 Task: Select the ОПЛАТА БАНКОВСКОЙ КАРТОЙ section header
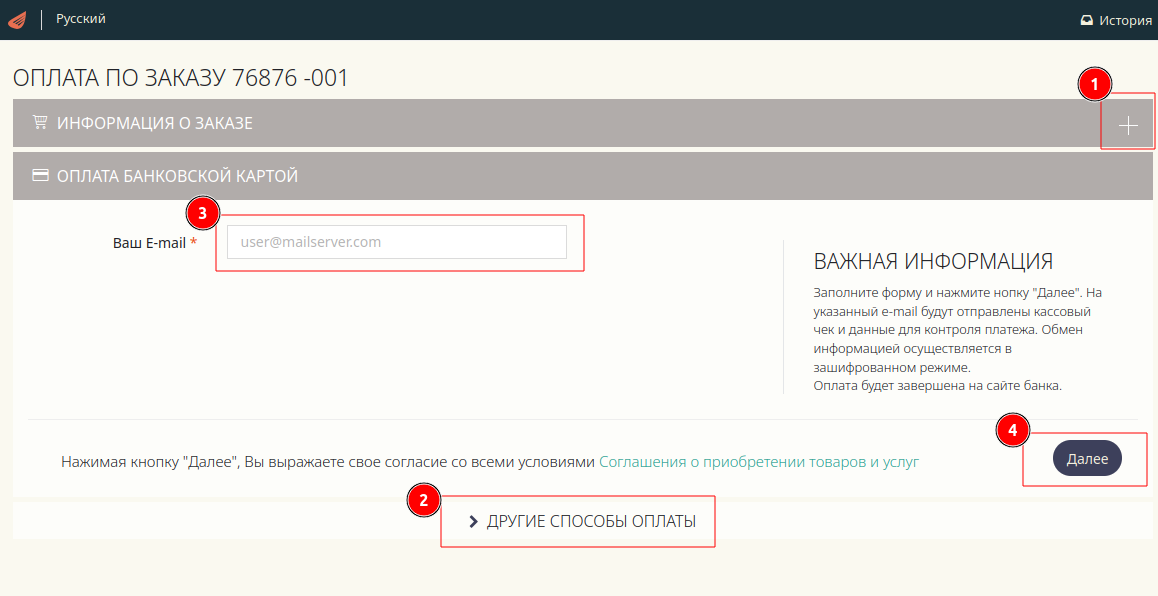tap(177, 176)
